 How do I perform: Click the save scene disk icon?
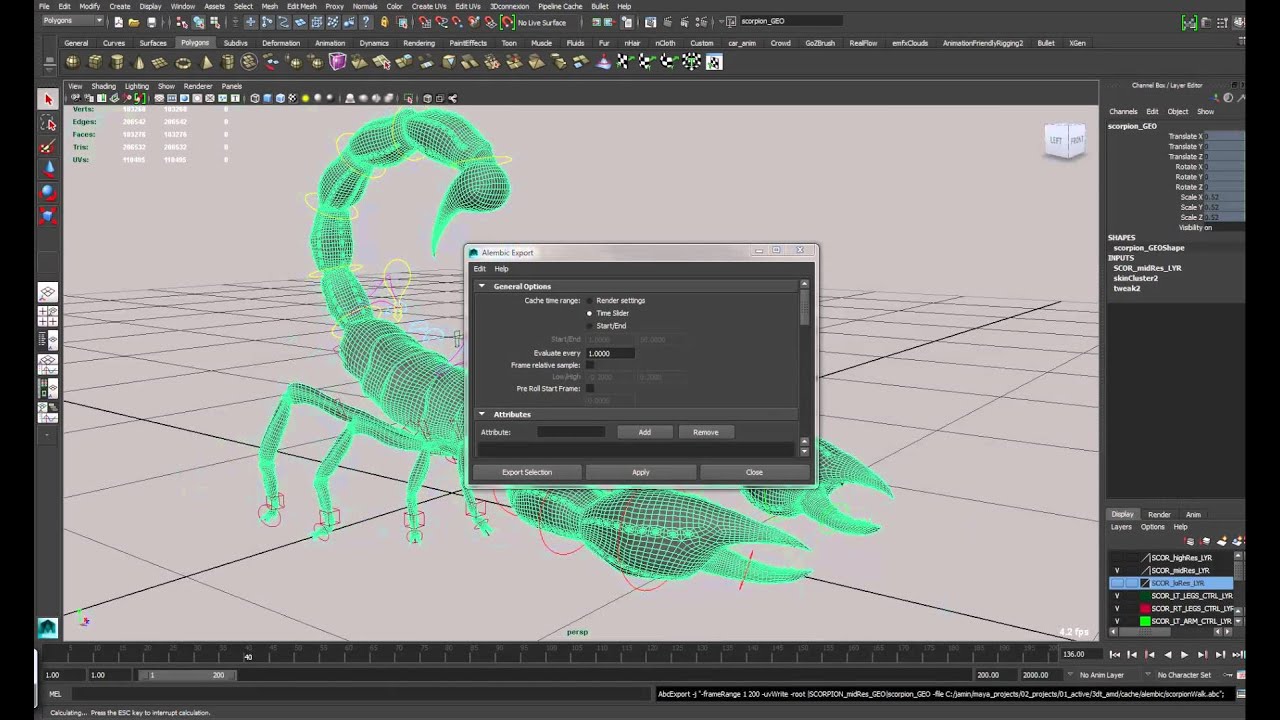point(152,22)
